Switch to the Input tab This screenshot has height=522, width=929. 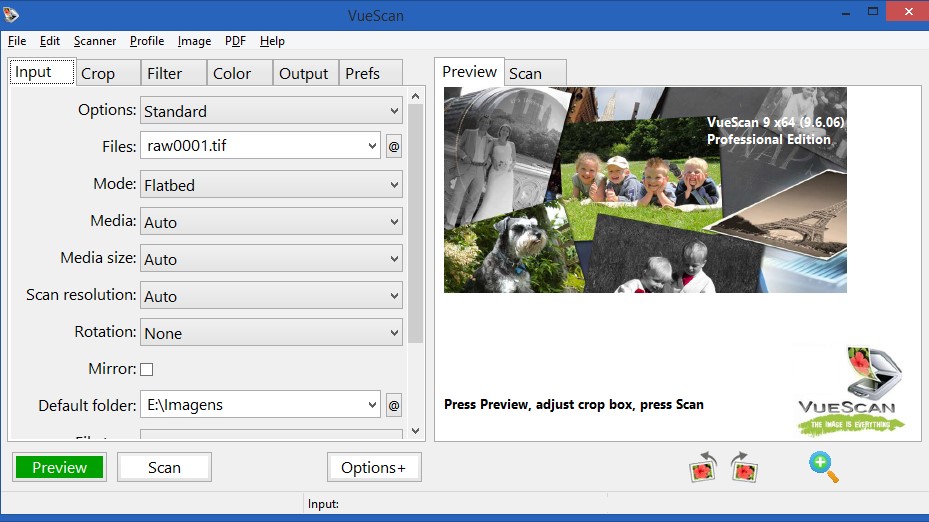click(x=41, y=72)
